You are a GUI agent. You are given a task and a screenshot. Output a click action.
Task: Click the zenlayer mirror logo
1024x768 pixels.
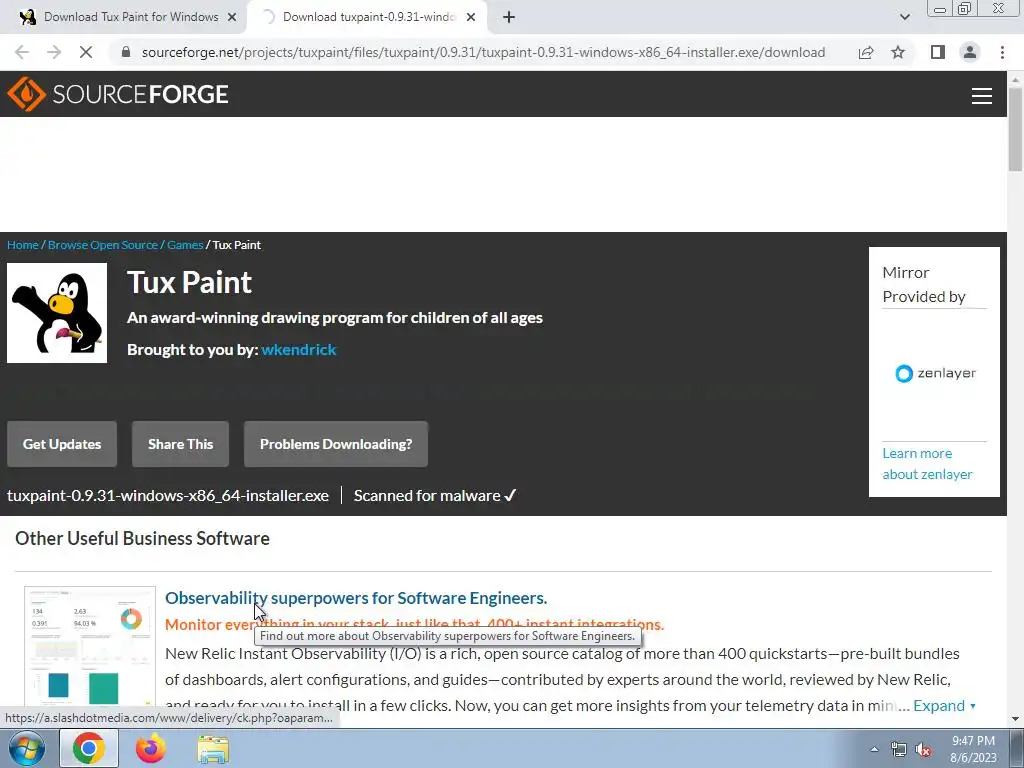point(936,374)
